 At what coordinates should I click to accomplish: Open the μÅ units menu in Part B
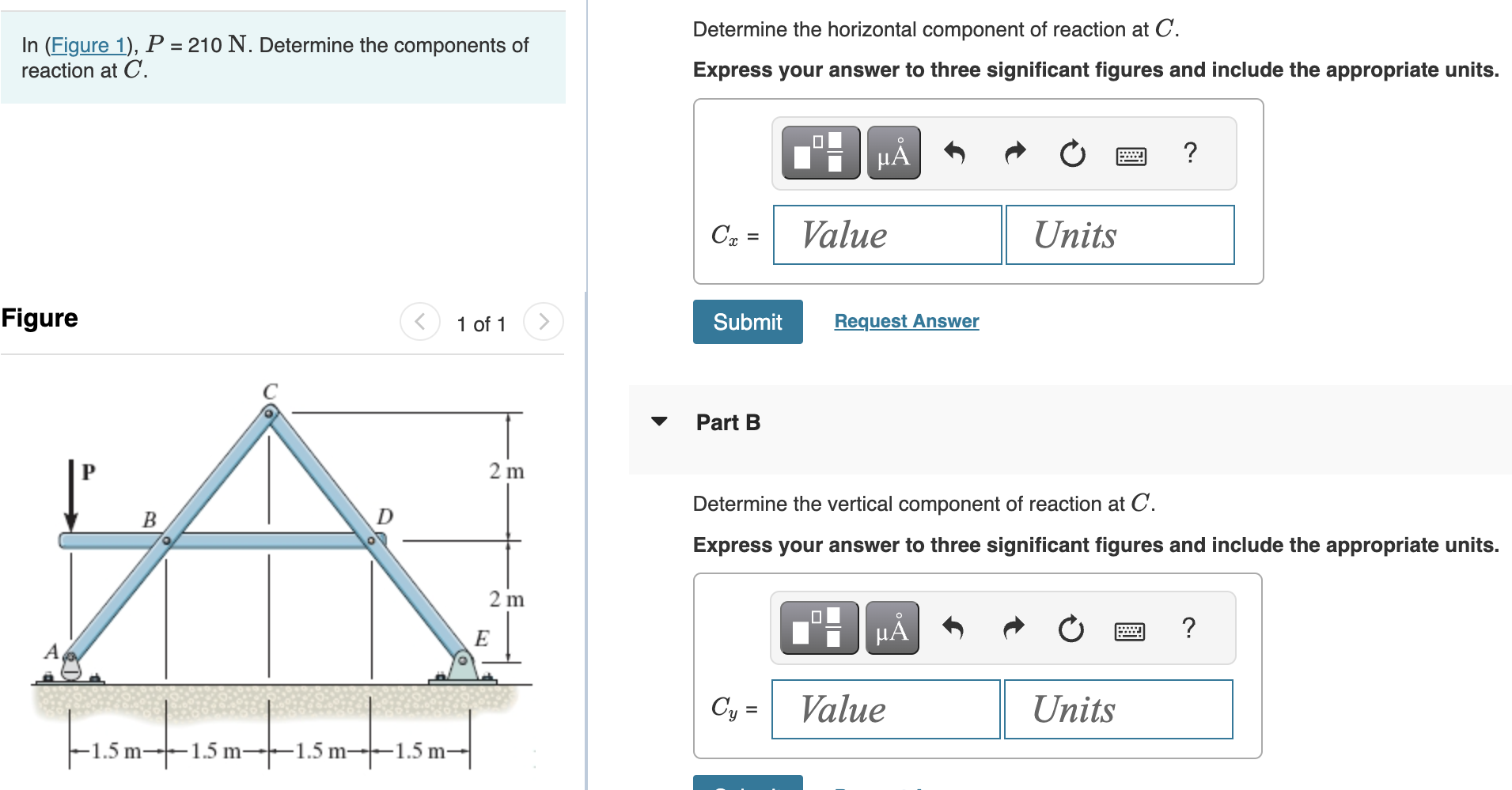point(891,628)
